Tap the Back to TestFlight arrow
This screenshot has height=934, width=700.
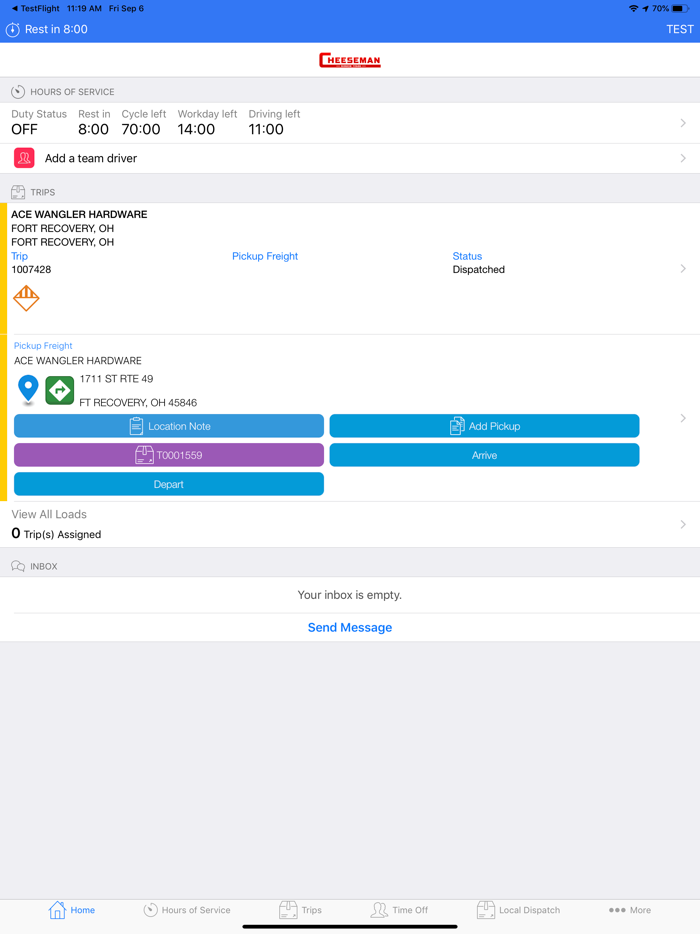point(14,8)
